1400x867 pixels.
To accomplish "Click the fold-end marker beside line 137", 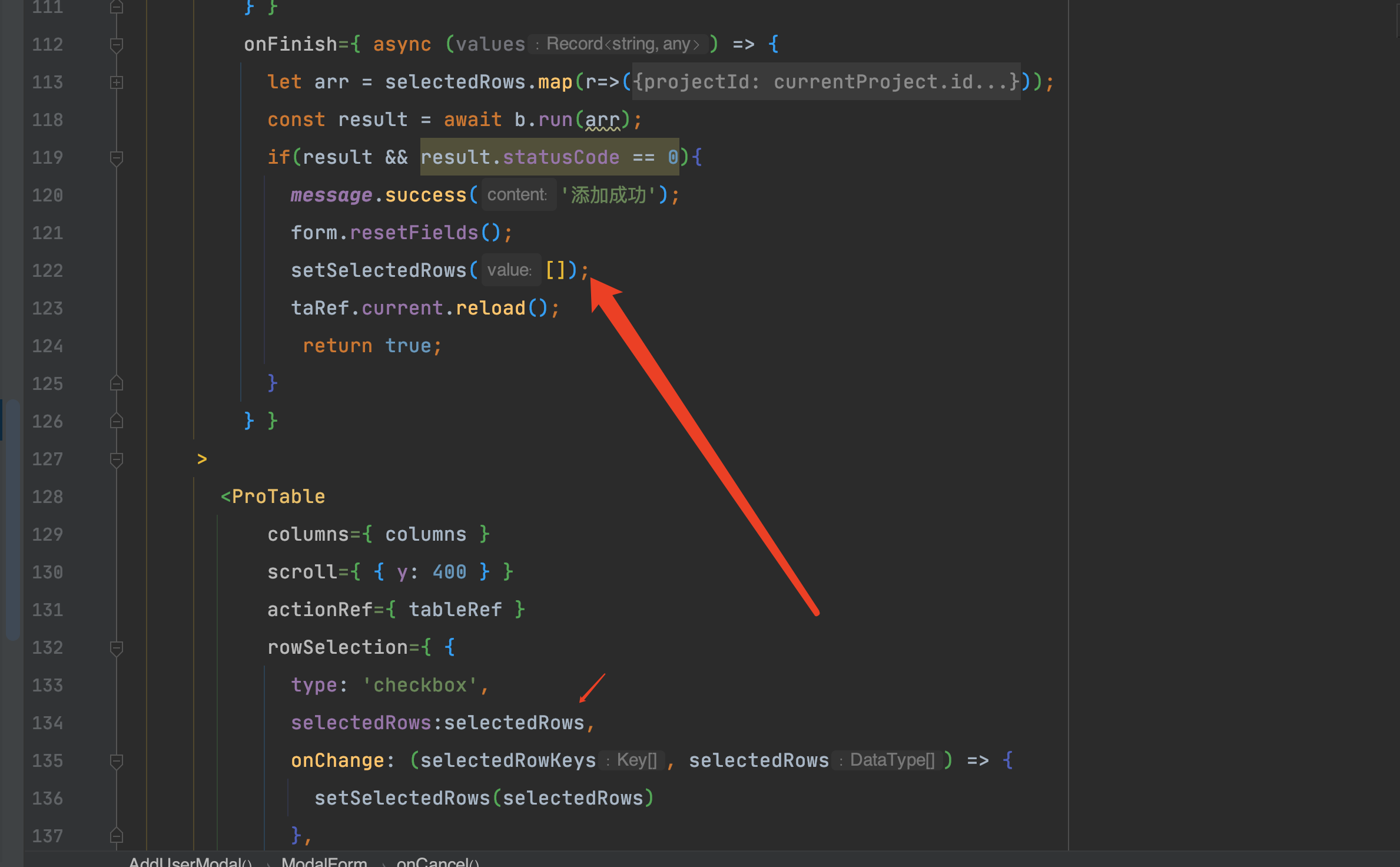I will pos(116,836).
